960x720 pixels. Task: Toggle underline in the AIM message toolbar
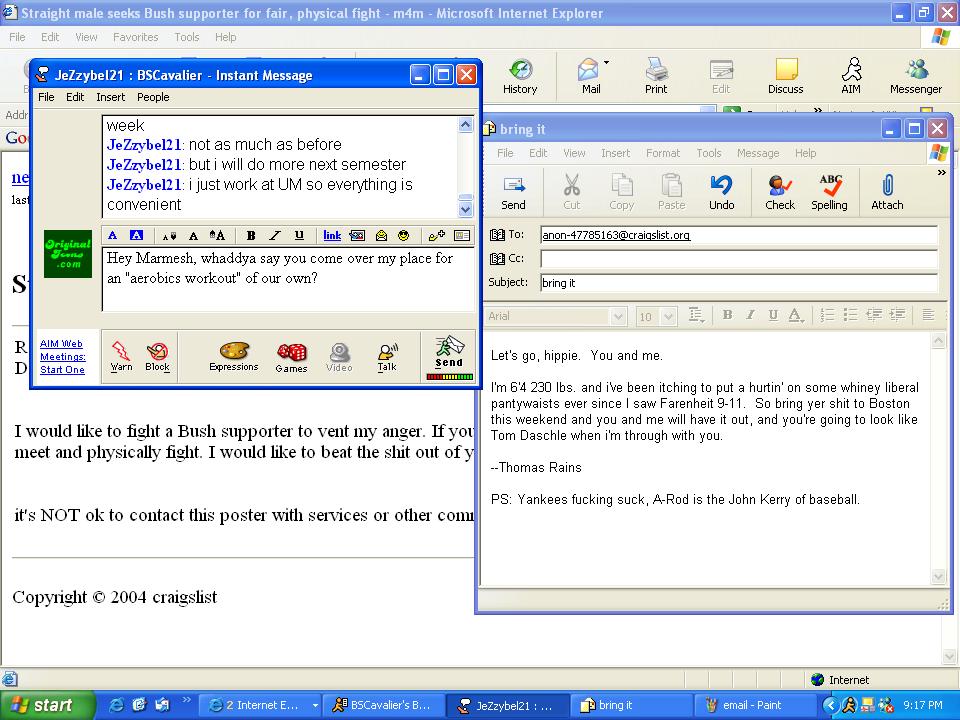coord(299,236)
